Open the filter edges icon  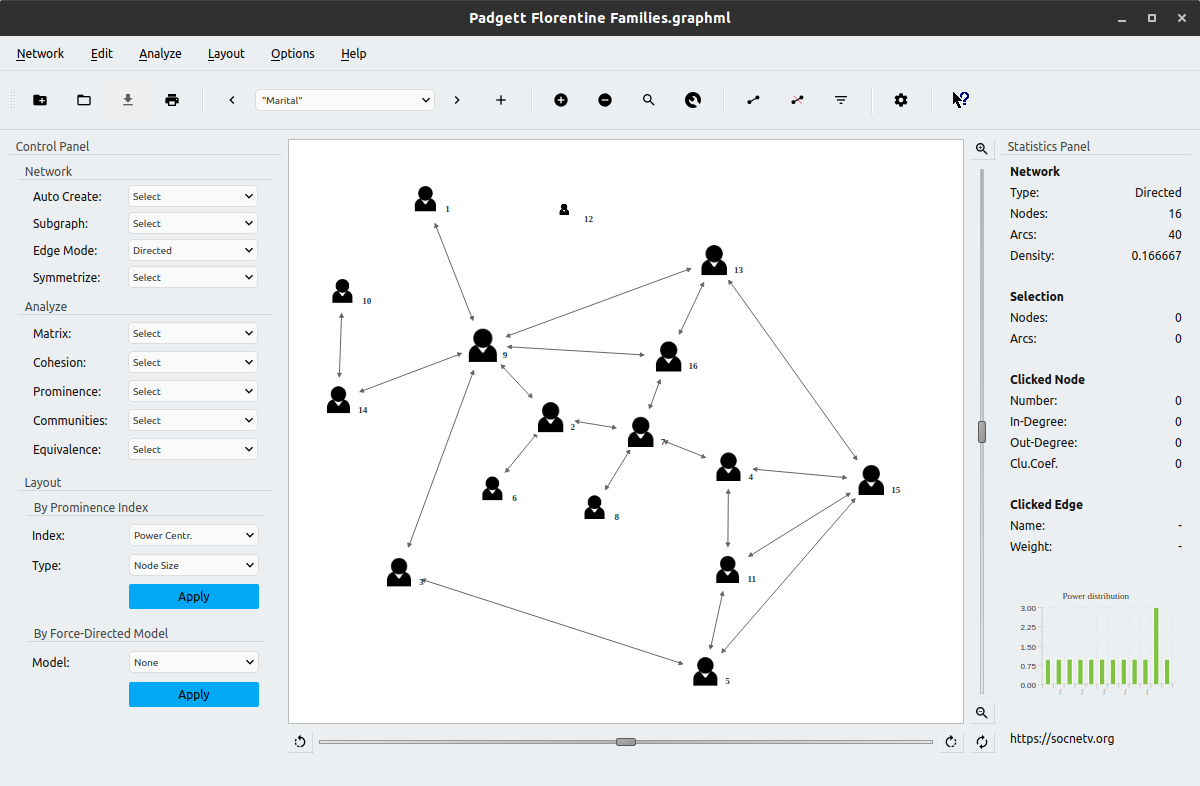coord(841,100)
